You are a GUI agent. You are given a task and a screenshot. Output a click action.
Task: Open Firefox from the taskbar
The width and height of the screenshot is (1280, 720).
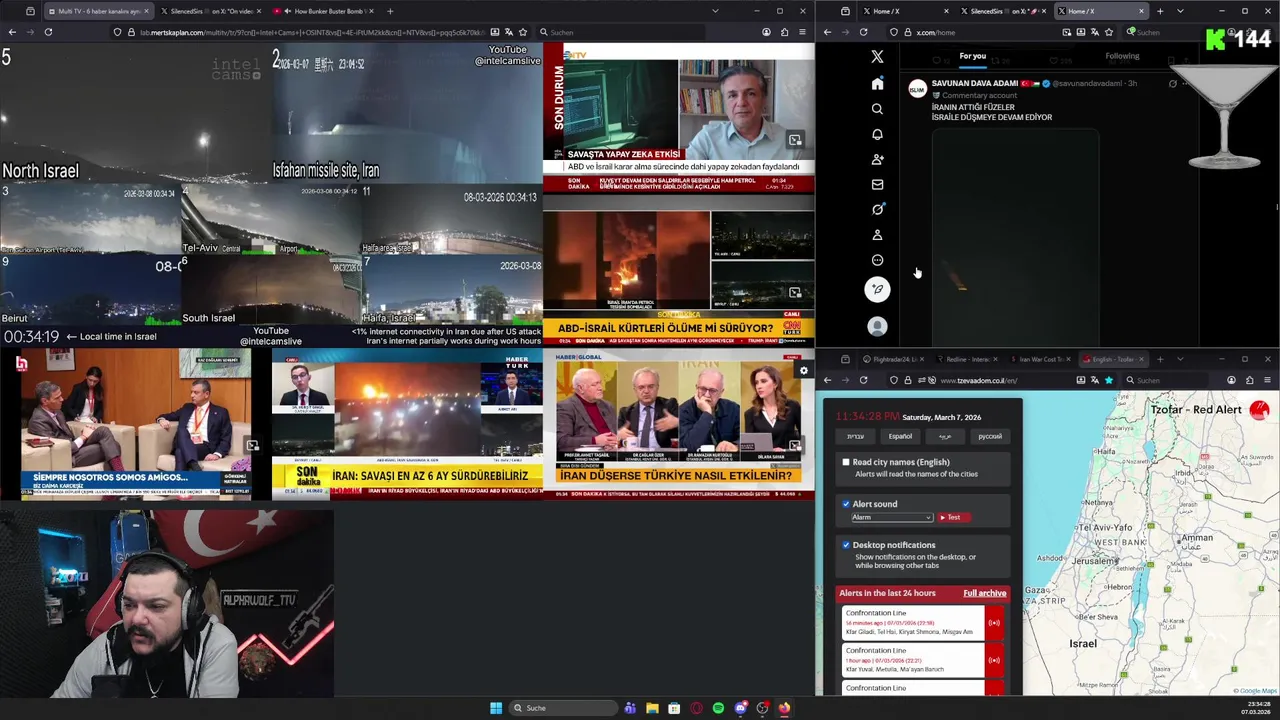click(x=784, y=708)
